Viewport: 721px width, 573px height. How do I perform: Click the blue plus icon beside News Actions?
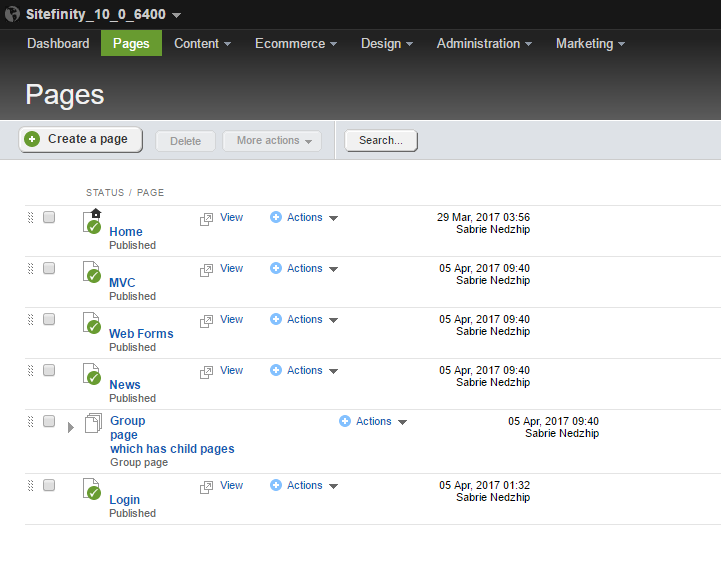pos(276,370)
